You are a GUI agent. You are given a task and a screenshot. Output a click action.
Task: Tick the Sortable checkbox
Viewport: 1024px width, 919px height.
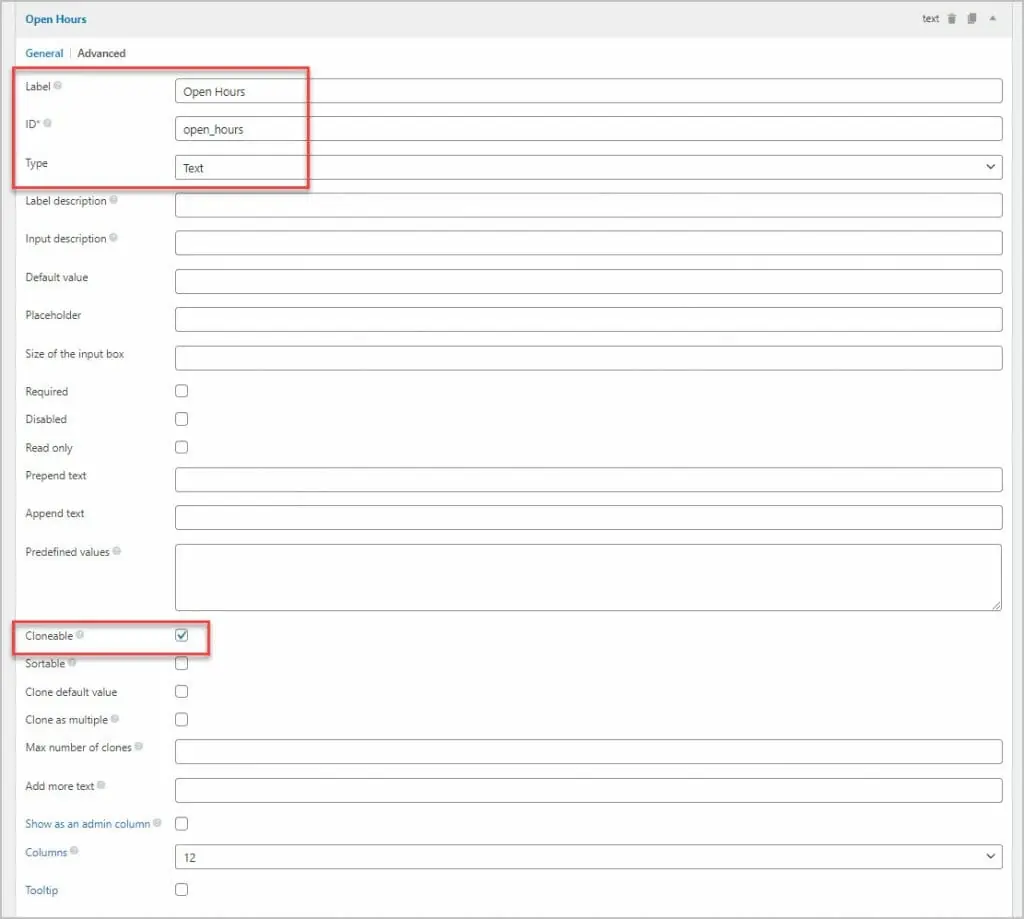coord(182,663)
